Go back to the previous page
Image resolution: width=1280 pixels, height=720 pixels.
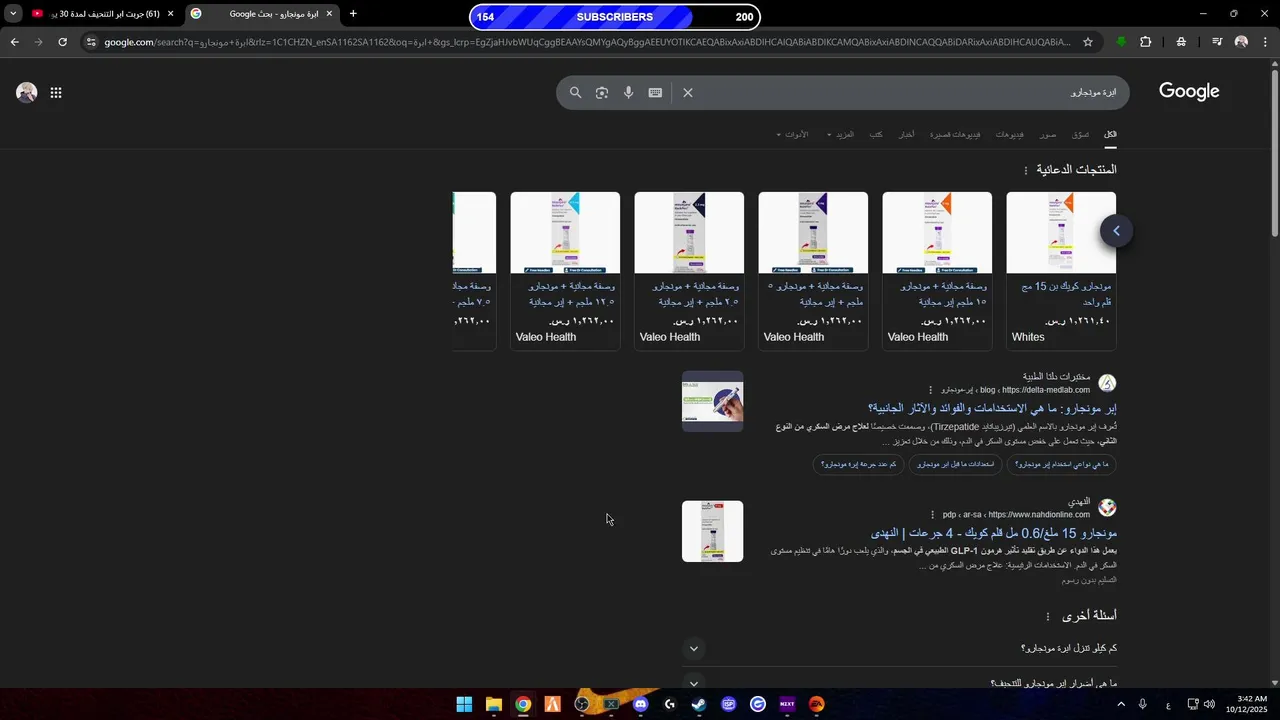pos(14,42)
